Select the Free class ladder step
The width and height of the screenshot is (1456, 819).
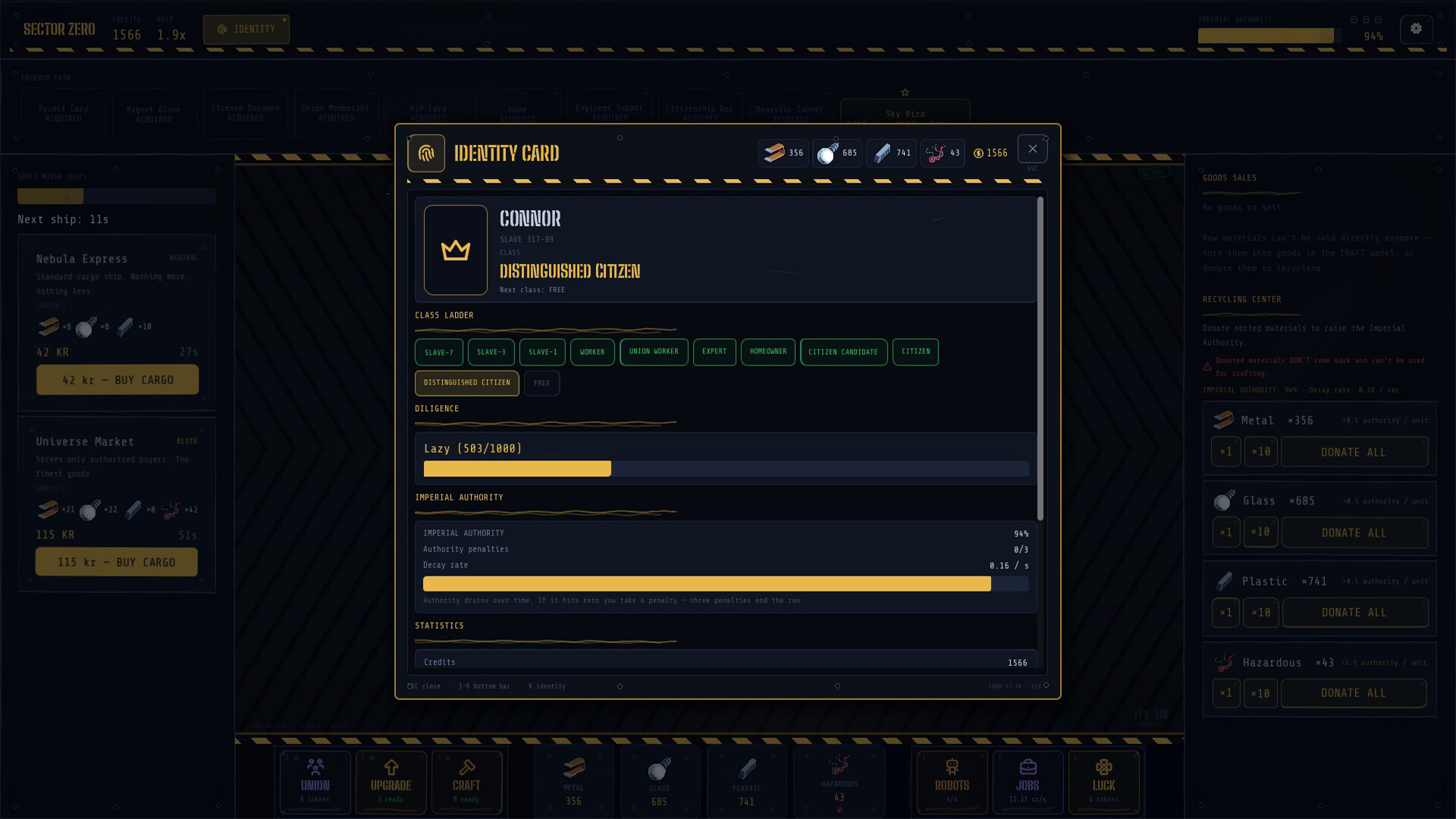(542, 383)
